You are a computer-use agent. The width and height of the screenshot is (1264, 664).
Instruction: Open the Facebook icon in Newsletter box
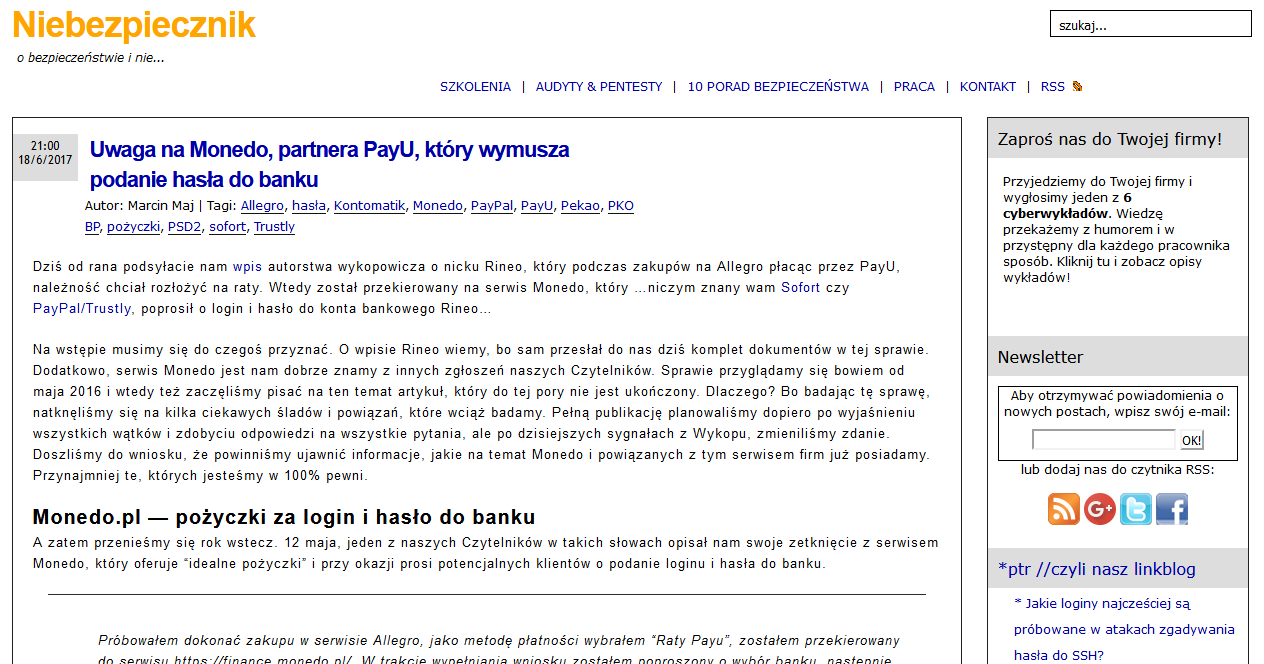tap(1172, 508)
